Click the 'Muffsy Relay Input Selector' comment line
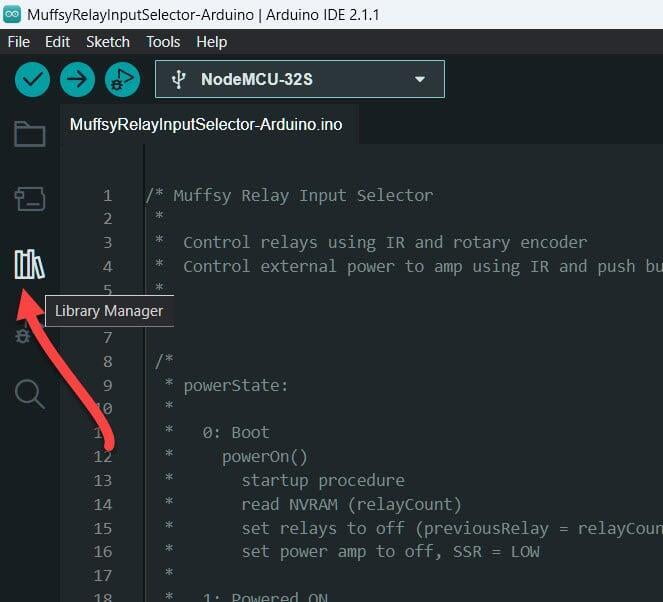This screenshot has height=602, width=663. [x=289, y=195]
